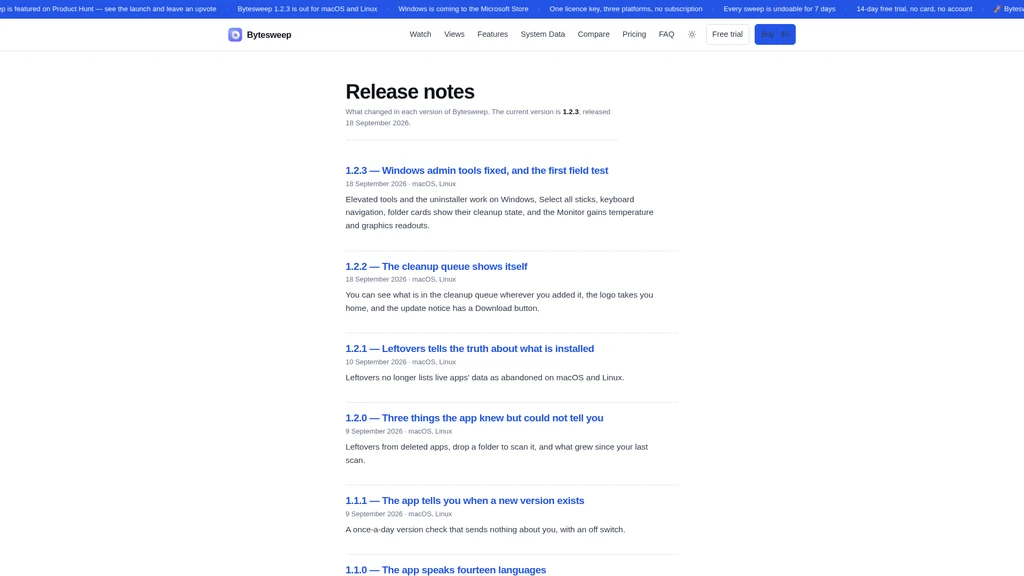Open the 1.2.1 Leftovers release note
The width and height of the screenshot is (1024, 576).
[x=470, y=349]
